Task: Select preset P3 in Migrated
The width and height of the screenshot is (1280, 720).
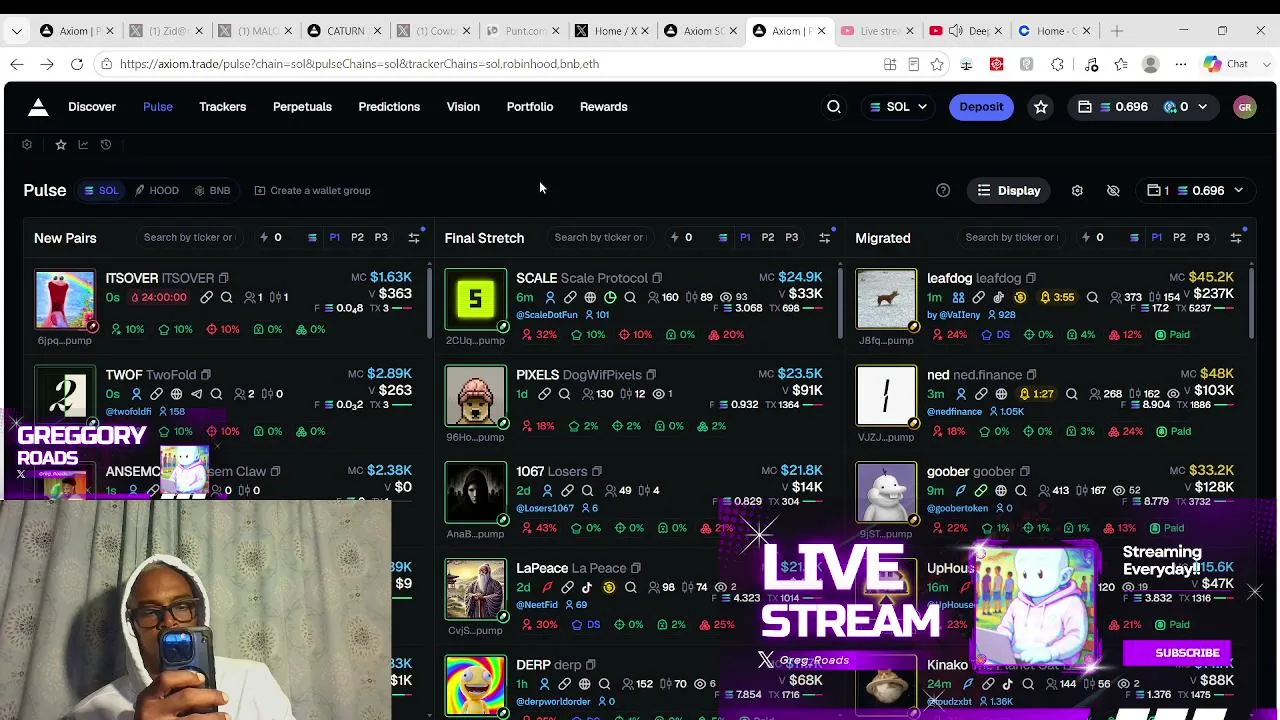Action: [1203, 238]
